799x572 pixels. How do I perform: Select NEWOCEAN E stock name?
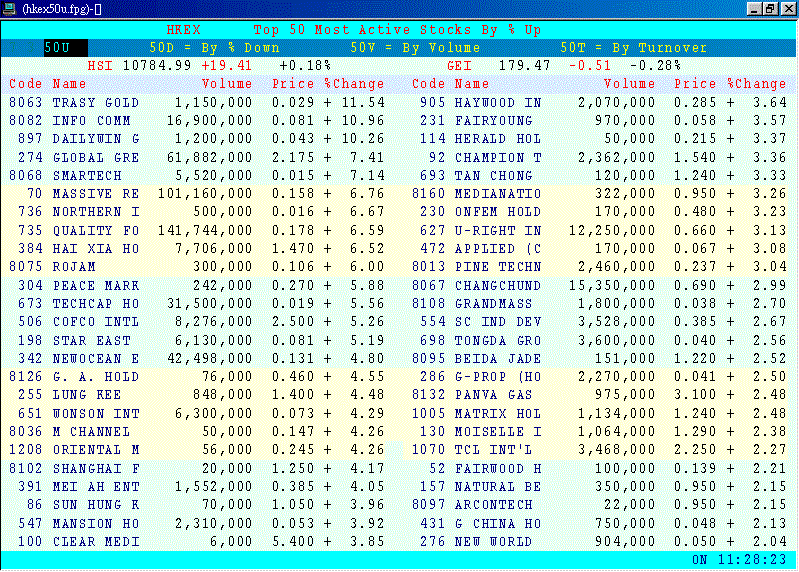click(x=96, y=359)
